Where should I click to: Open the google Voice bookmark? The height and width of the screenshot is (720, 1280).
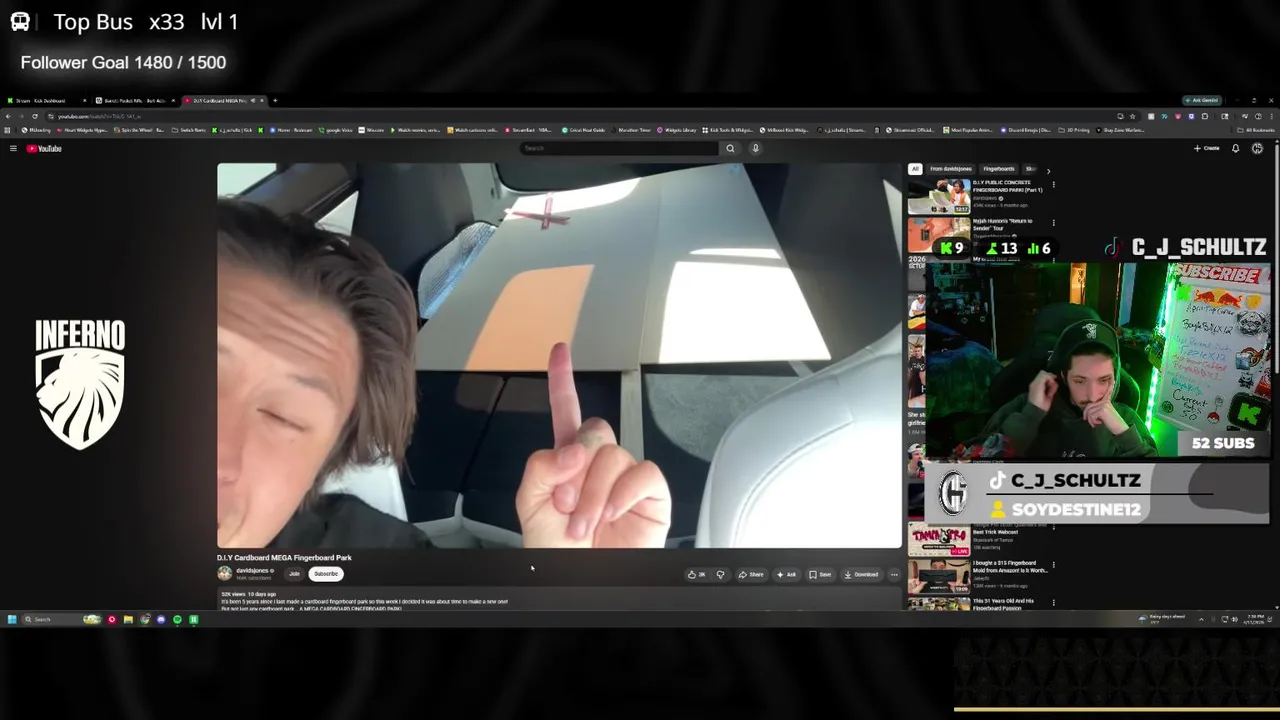(335, 130)
